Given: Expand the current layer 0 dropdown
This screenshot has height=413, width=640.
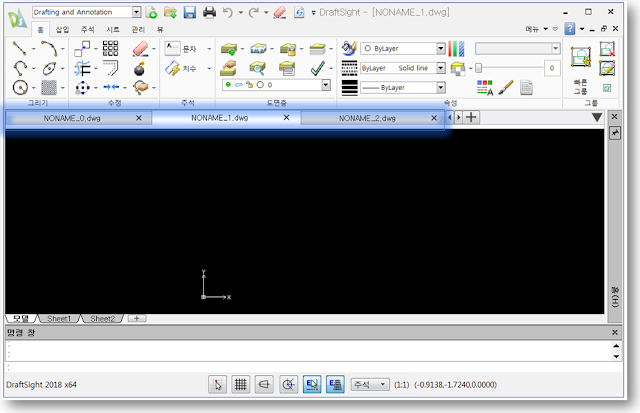Looking at the screenshot, I should tap(326, 85).
